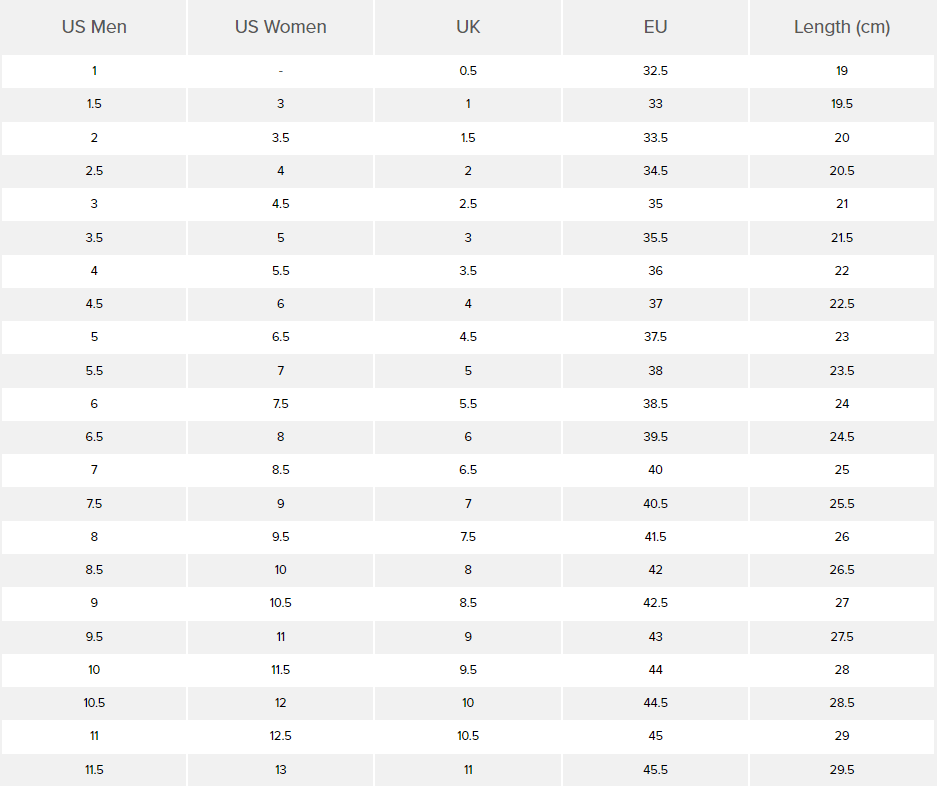Click US Women size 4.5 cell
The height and width of the screenshot is (786, 937).
pyautogui.click(x=280, y=204)
